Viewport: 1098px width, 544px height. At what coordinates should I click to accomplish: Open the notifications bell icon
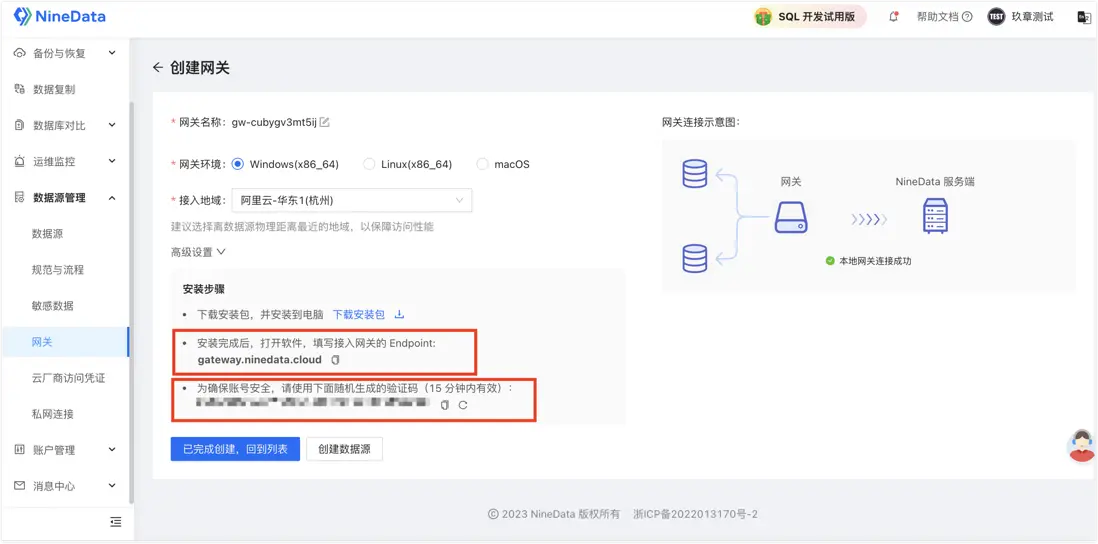point(894,17)
